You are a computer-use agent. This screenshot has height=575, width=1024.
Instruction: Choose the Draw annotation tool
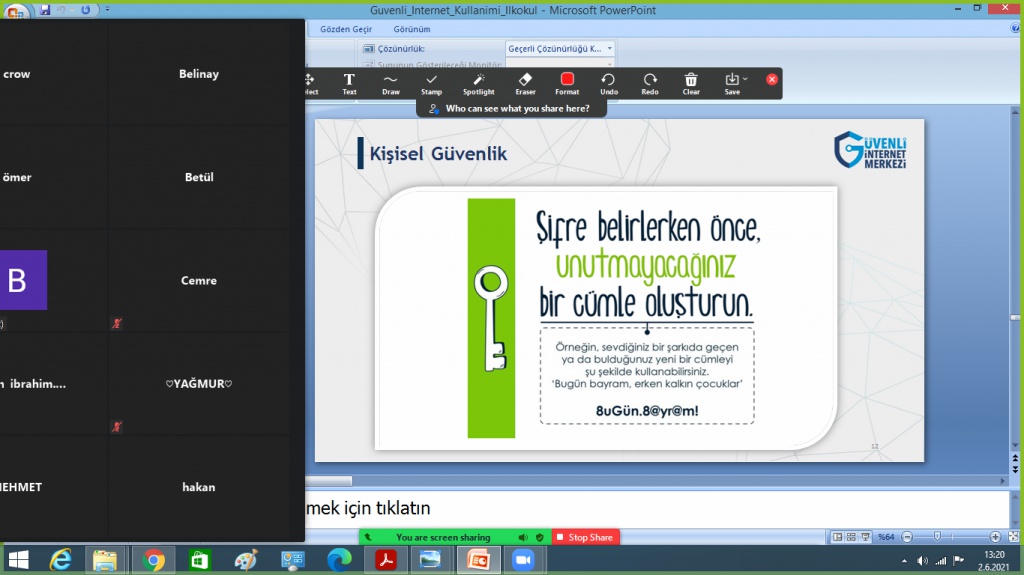[x=390, y=84]
